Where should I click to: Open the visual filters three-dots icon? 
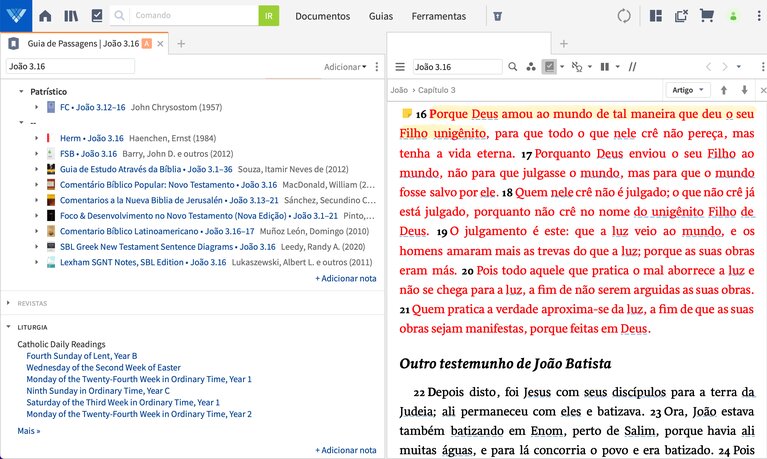531,67
